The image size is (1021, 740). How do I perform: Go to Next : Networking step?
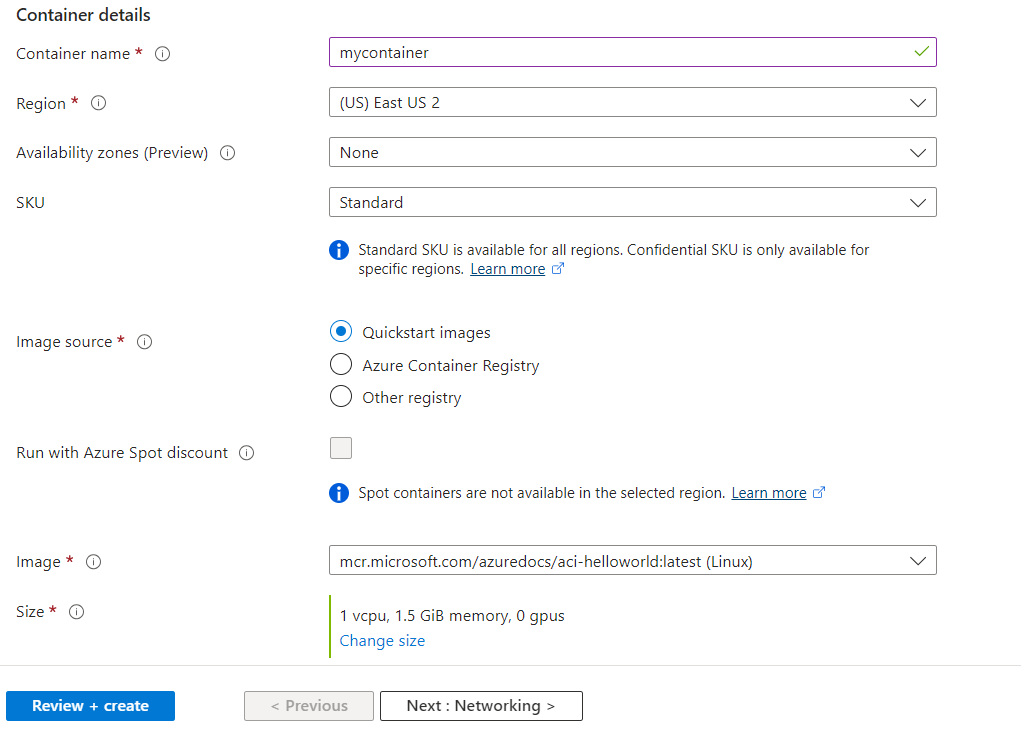481,706
